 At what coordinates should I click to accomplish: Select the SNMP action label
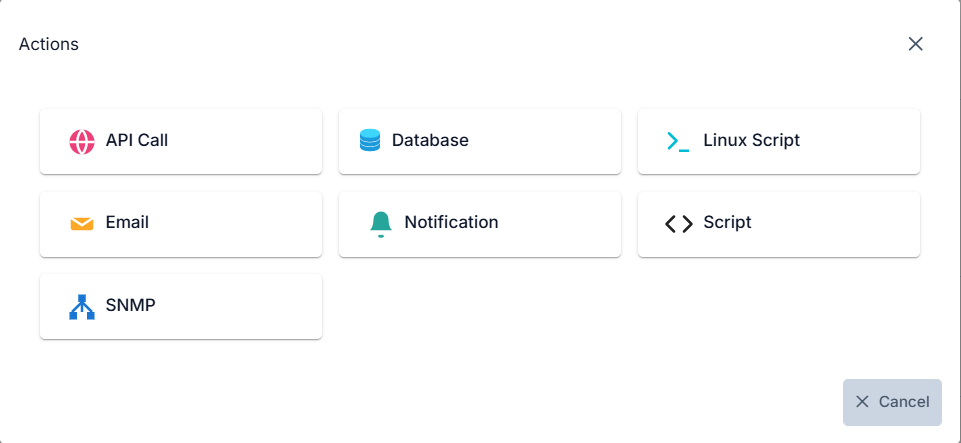131,305
